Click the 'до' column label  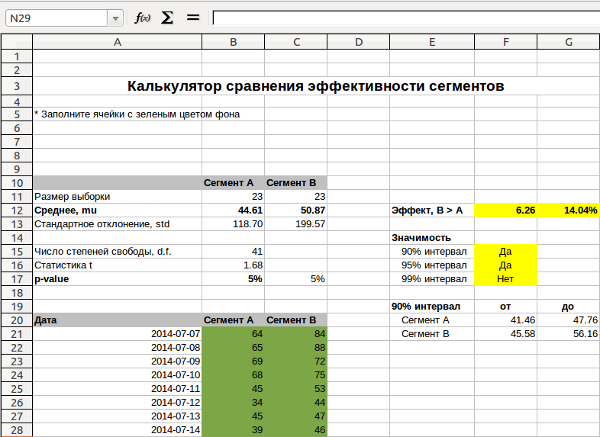tap(568, 307)
